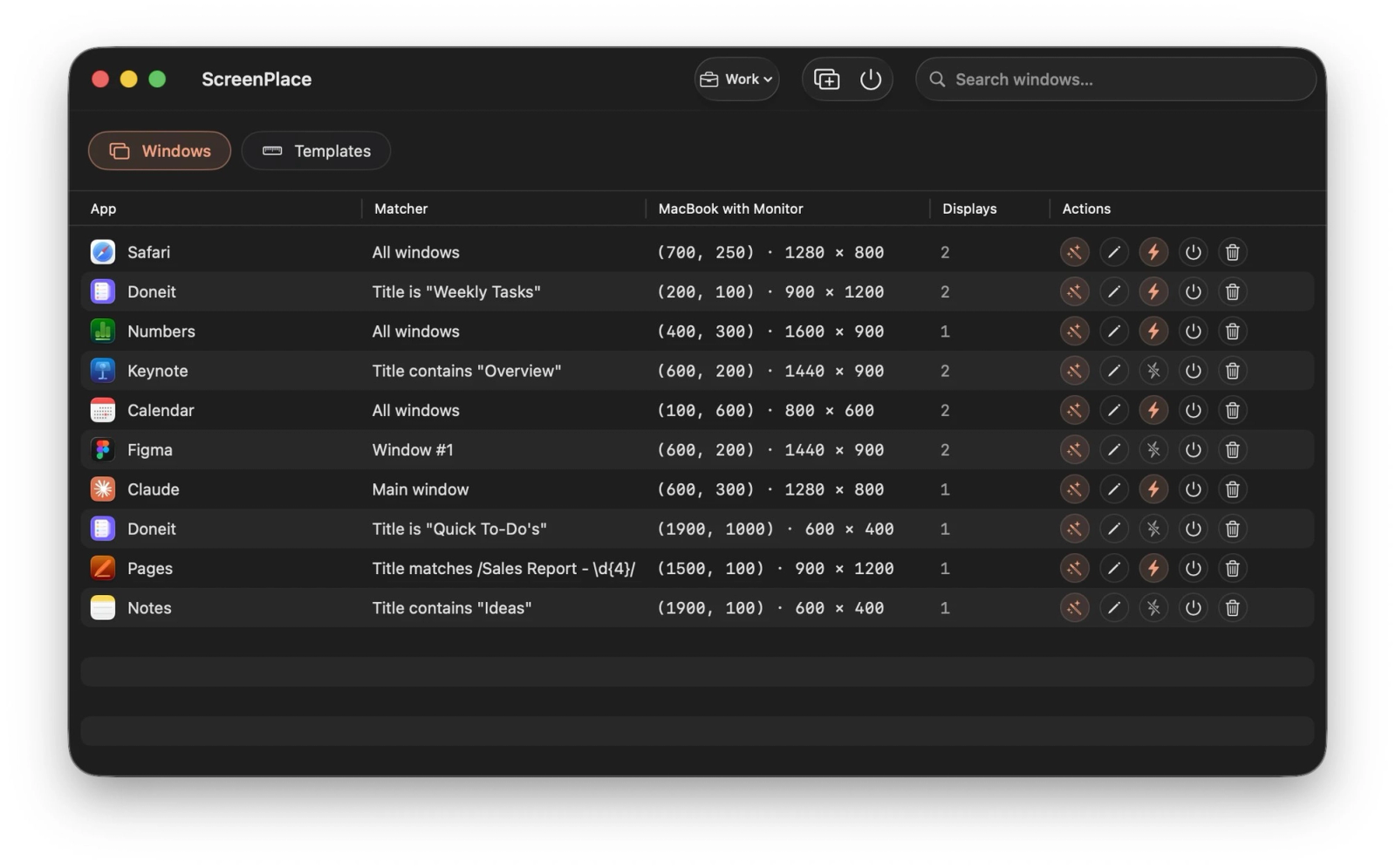Click the Actions column header
Viewport: 1396px width, 868px height.
pyautogui.click(x=1086, y=208)
